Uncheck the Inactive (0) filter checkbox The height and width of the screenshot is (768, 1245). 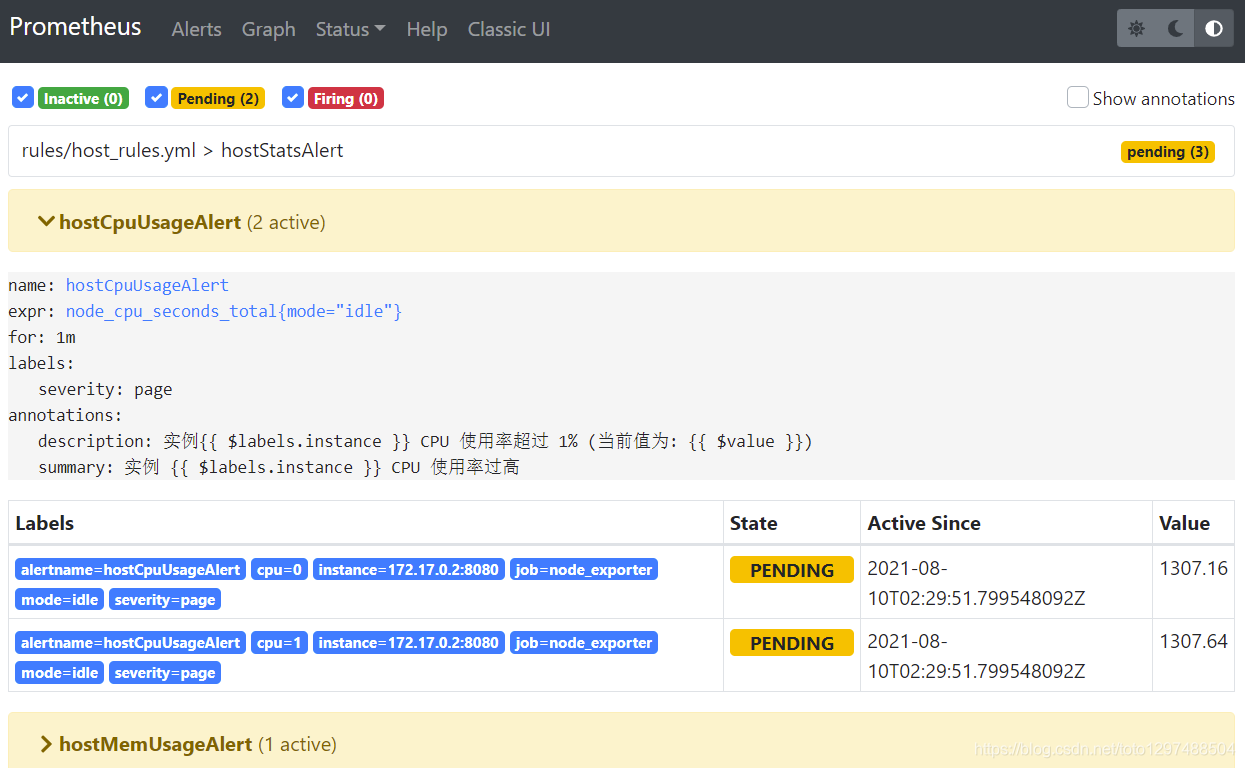tap(23, 97)
